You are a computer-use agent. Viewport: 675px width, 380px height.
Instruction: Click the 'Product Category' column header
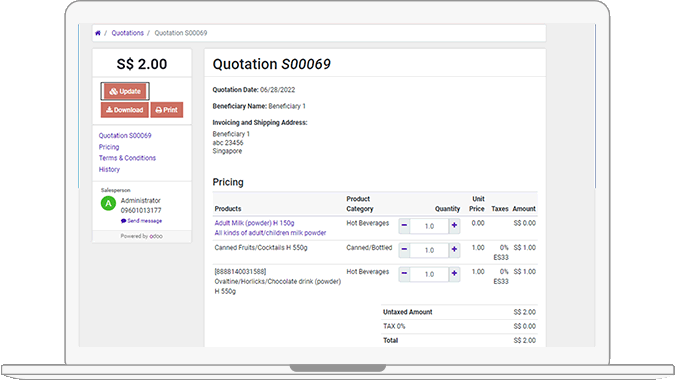click(x=360, y=204)
